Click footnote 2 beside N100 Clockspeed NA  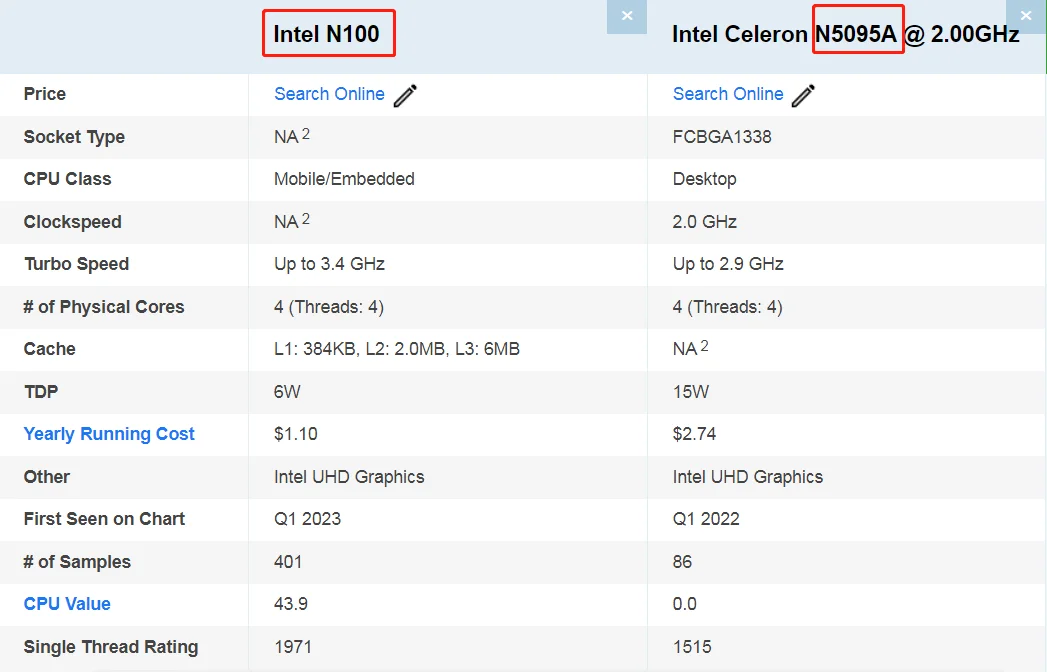pyautogui.click(x=306, y=218)
